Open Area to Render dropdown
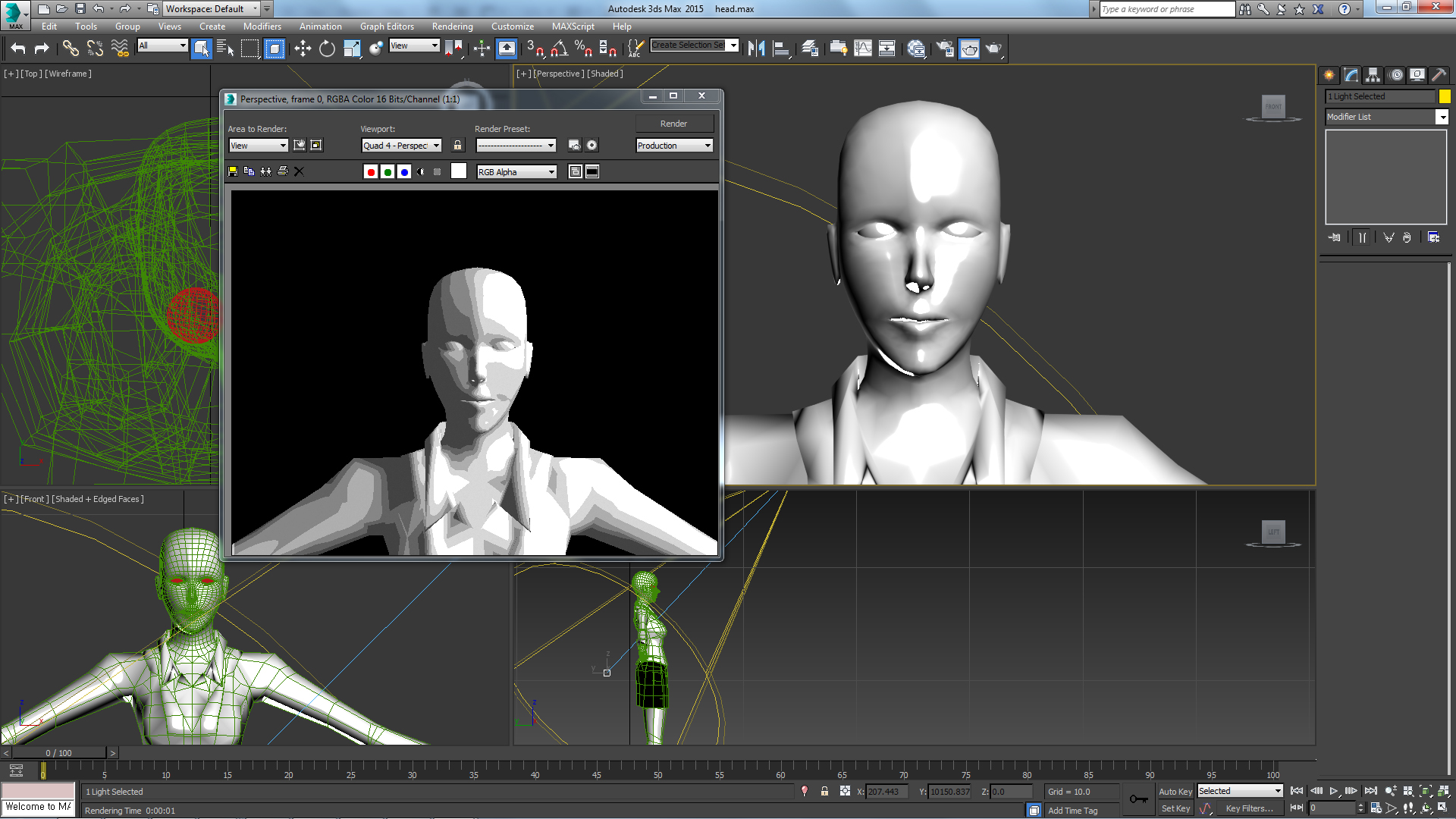This screenshot has height=819, width=1456. 259,146
